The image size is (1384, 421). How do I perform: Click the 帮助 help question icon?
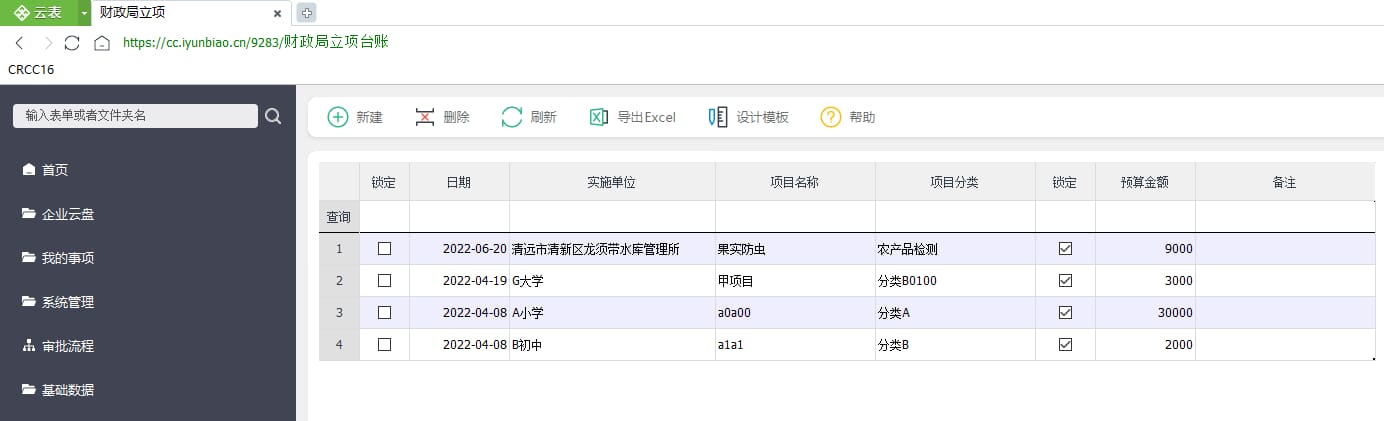click(x=830, y=117)
